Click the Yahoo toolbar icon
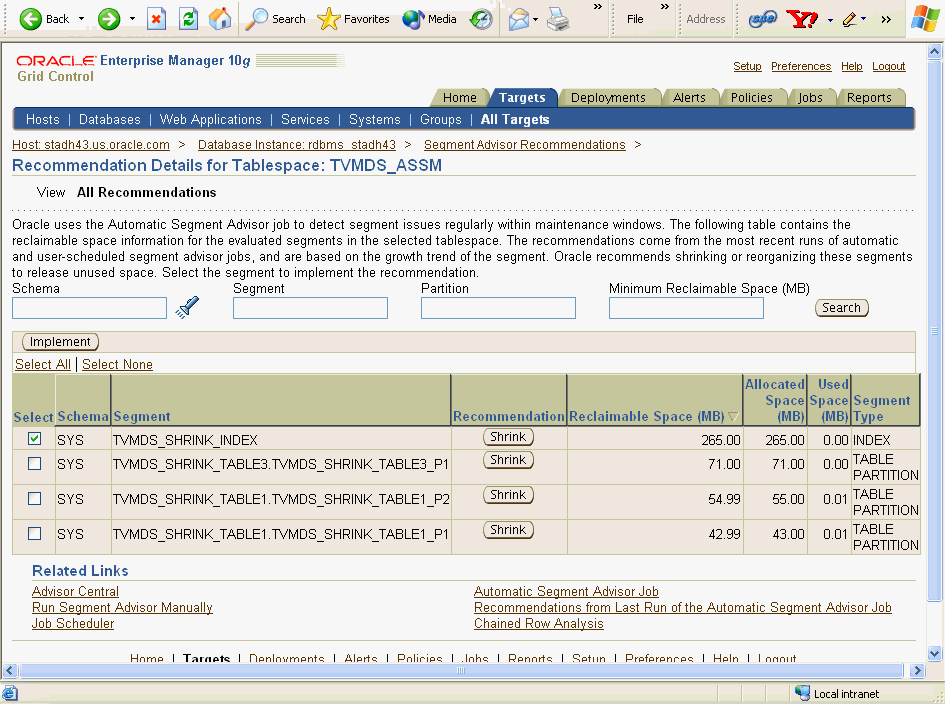945x704 pixels. click(x=802, y=19)
